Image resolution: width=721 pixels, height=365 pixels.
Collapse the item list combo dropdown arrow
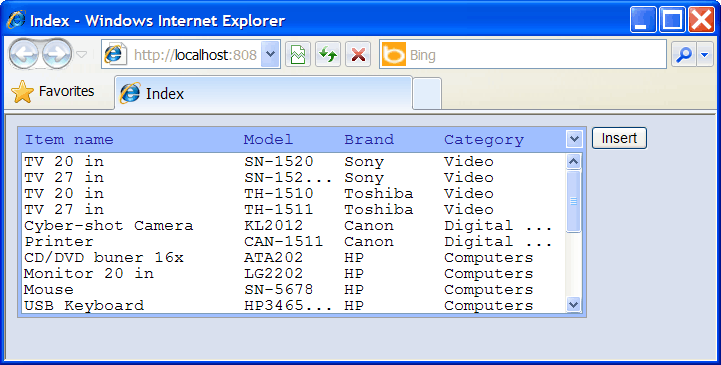574,139
